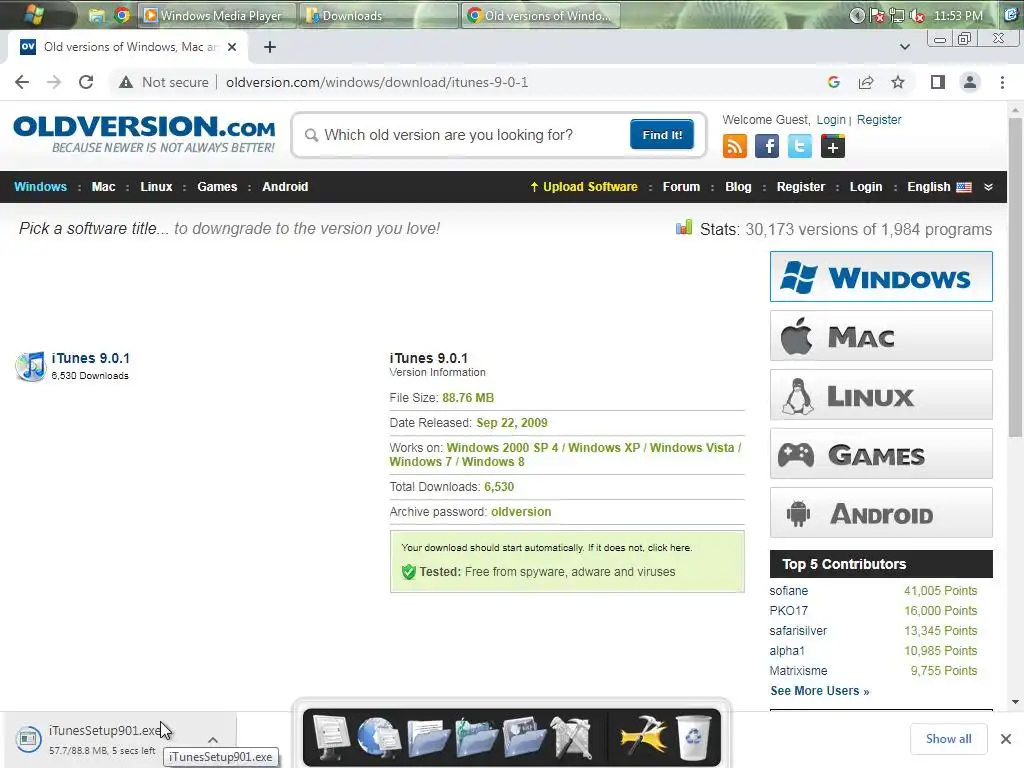The width and height of the screenshot is (1024, 768).
Task: Click the See More Users link
Action: tap(820, 691)
